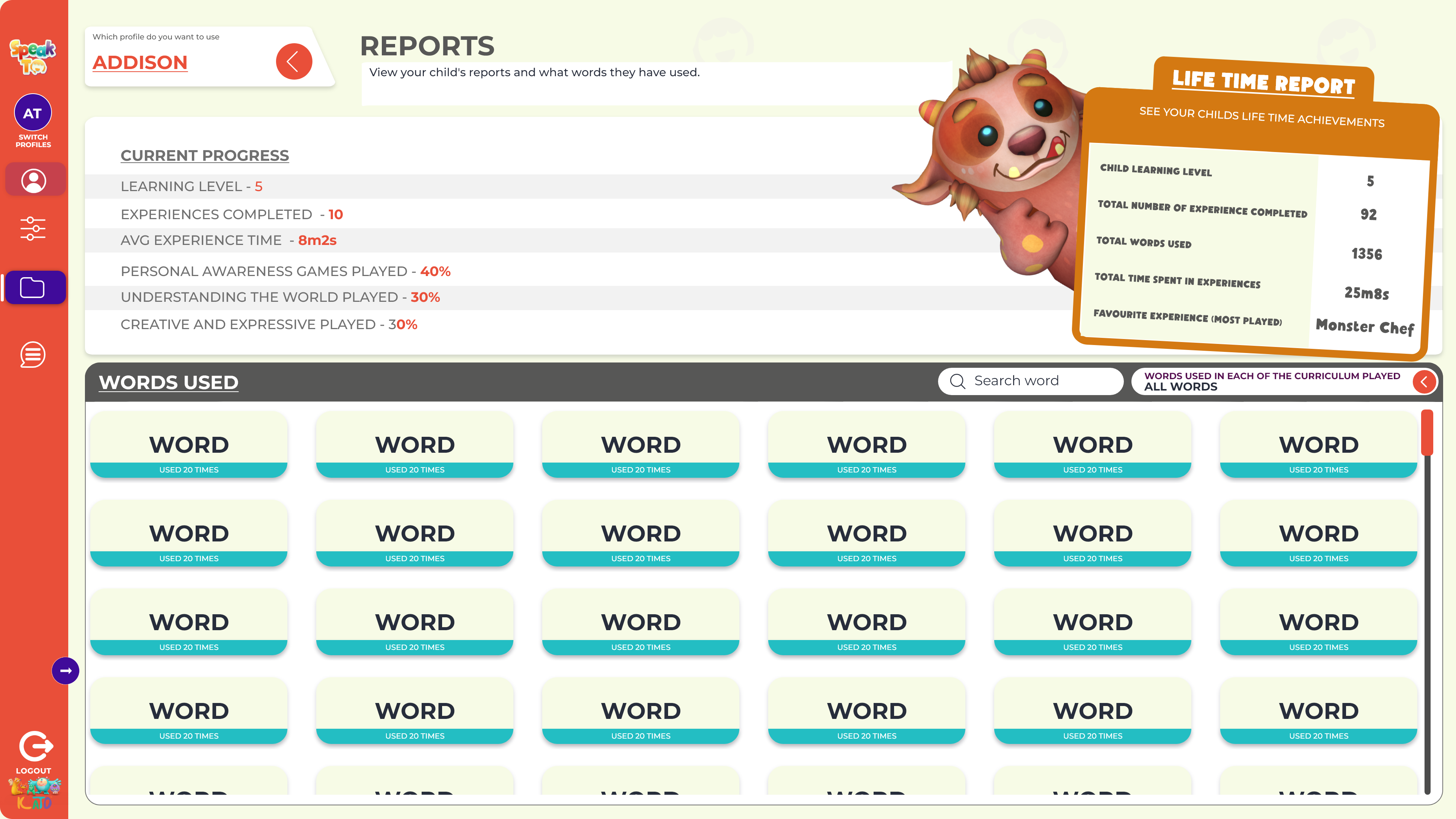Expand sidebar with the purple arrow button
Viewport: 1456px width, 819px height.
pyautogui.click(x=66, y=670)
